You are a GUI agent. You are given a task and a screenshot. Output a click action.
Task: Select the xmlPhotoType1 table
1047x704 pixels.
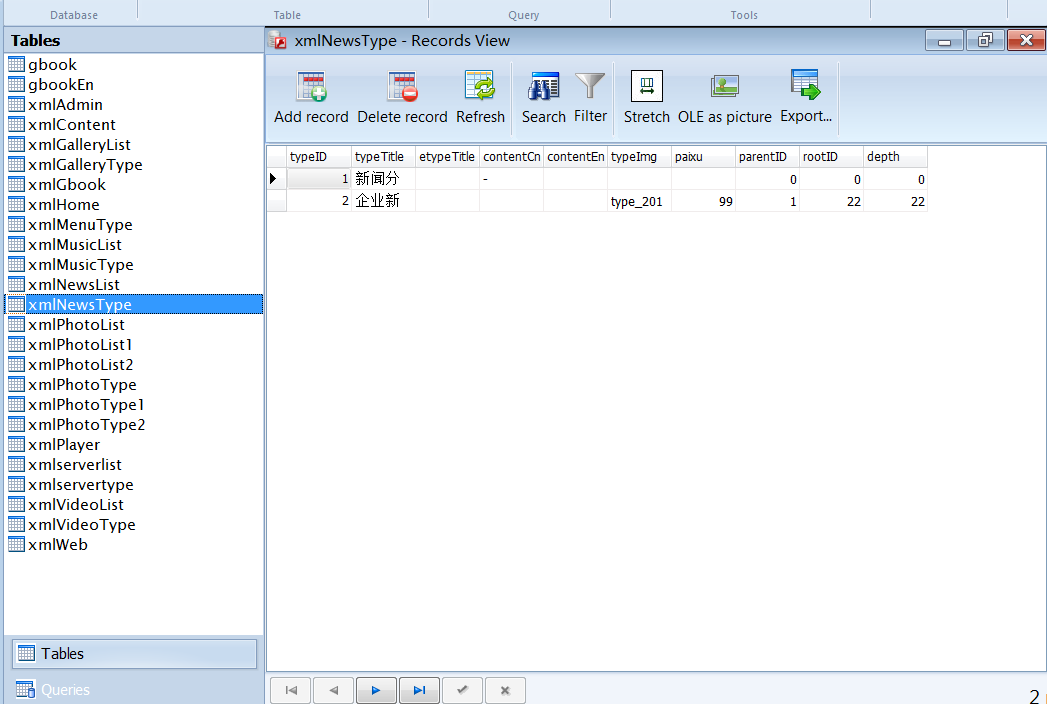coord(86,405)
